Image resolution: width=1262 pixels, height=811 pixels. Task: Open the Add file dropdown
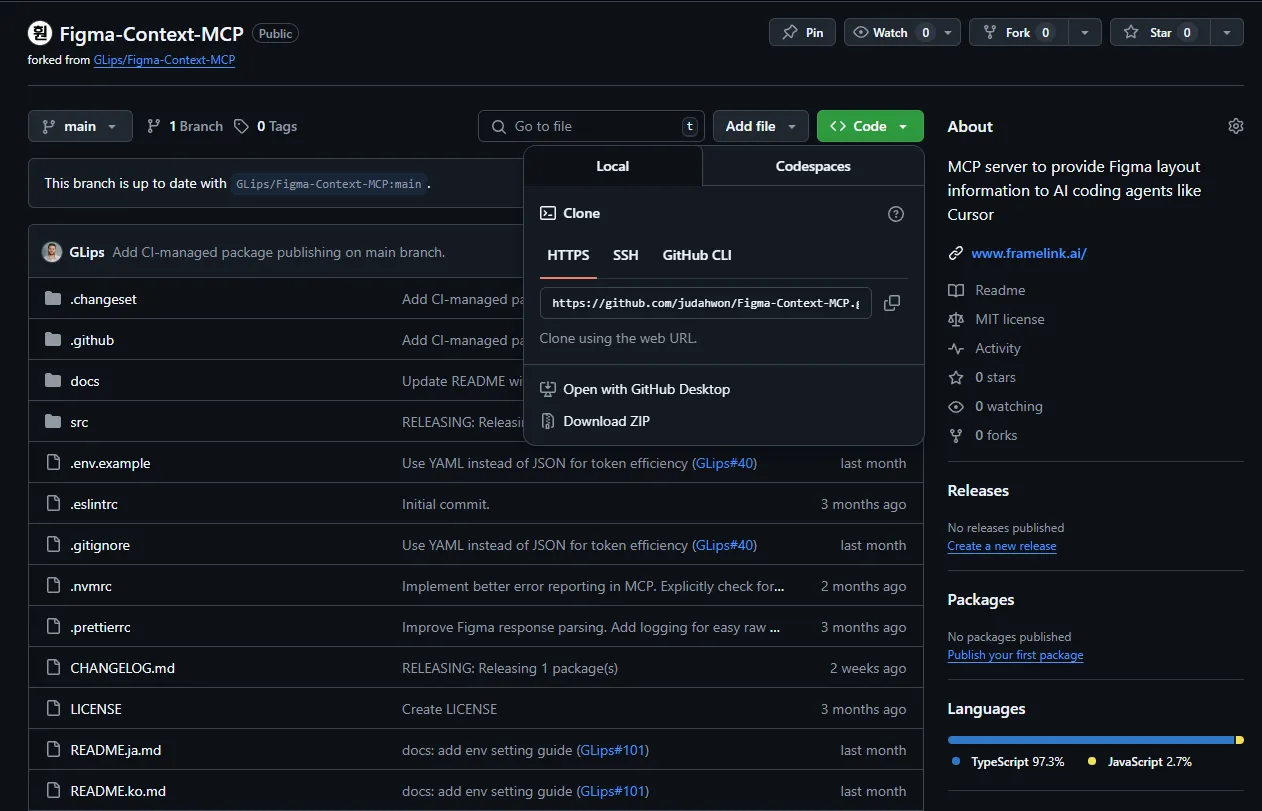[760, 126]
